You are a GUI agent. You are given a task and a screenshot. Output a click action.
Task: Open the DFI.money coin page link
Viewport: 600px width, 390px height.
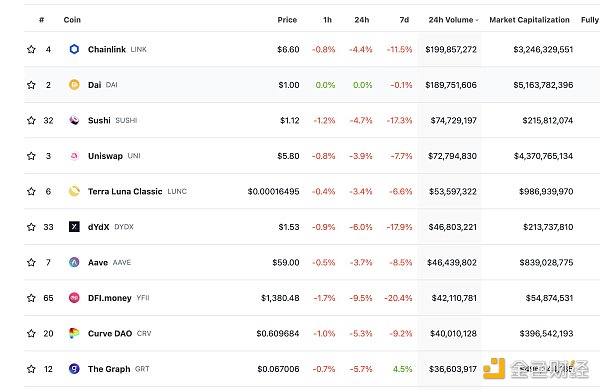[x=109, y=298]
